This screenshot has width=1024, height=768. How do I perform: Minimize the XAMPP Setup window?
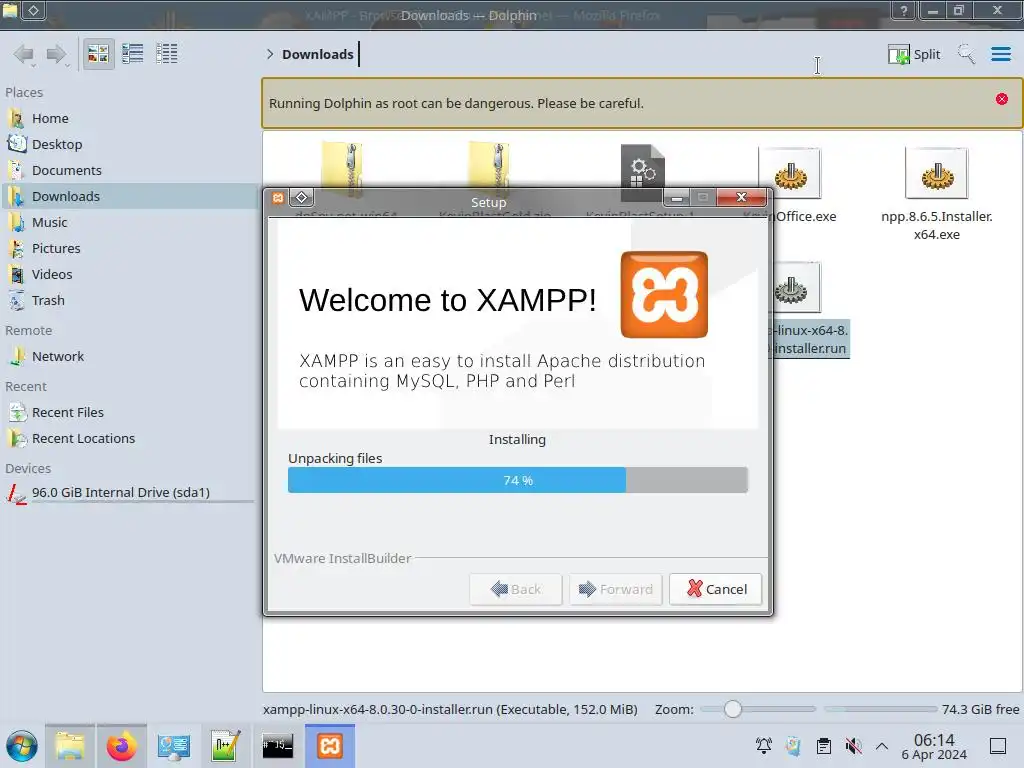[x=677, y=197]
